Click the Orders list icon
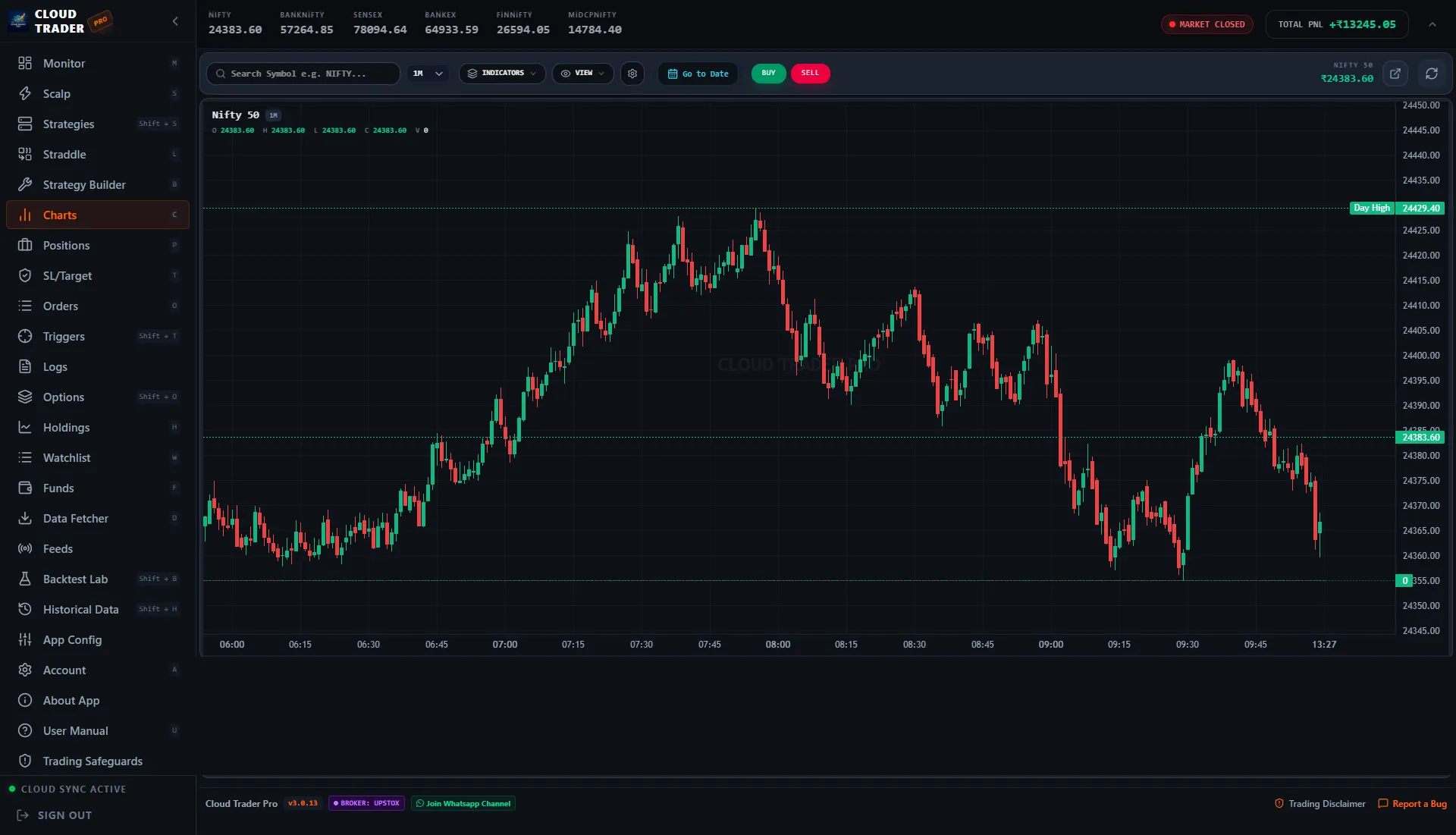 tap(25, 306)
